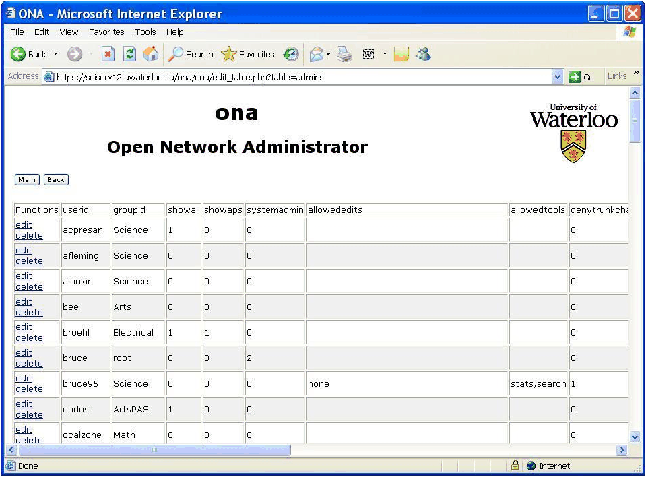Click the browser Back arrow icon
645x477 pixels.
tap(19, 54)
